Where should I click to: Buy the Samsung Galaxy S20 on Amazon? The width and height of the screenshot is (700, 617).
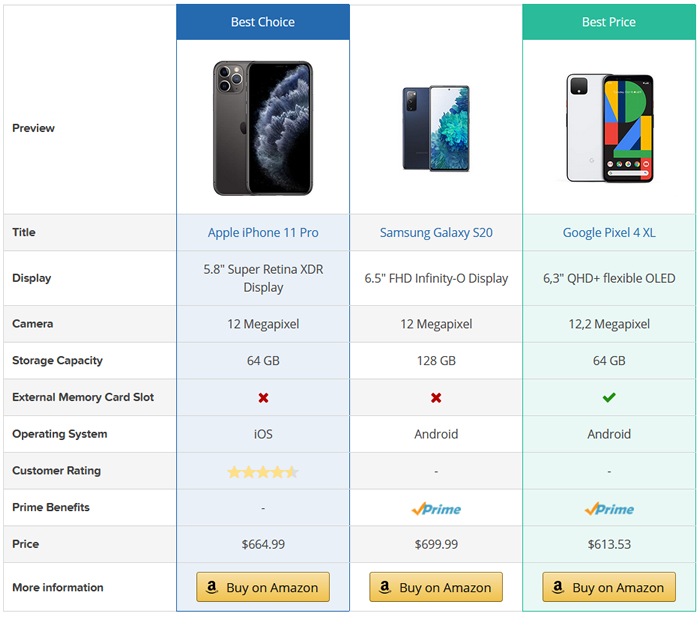pos(436,587)
